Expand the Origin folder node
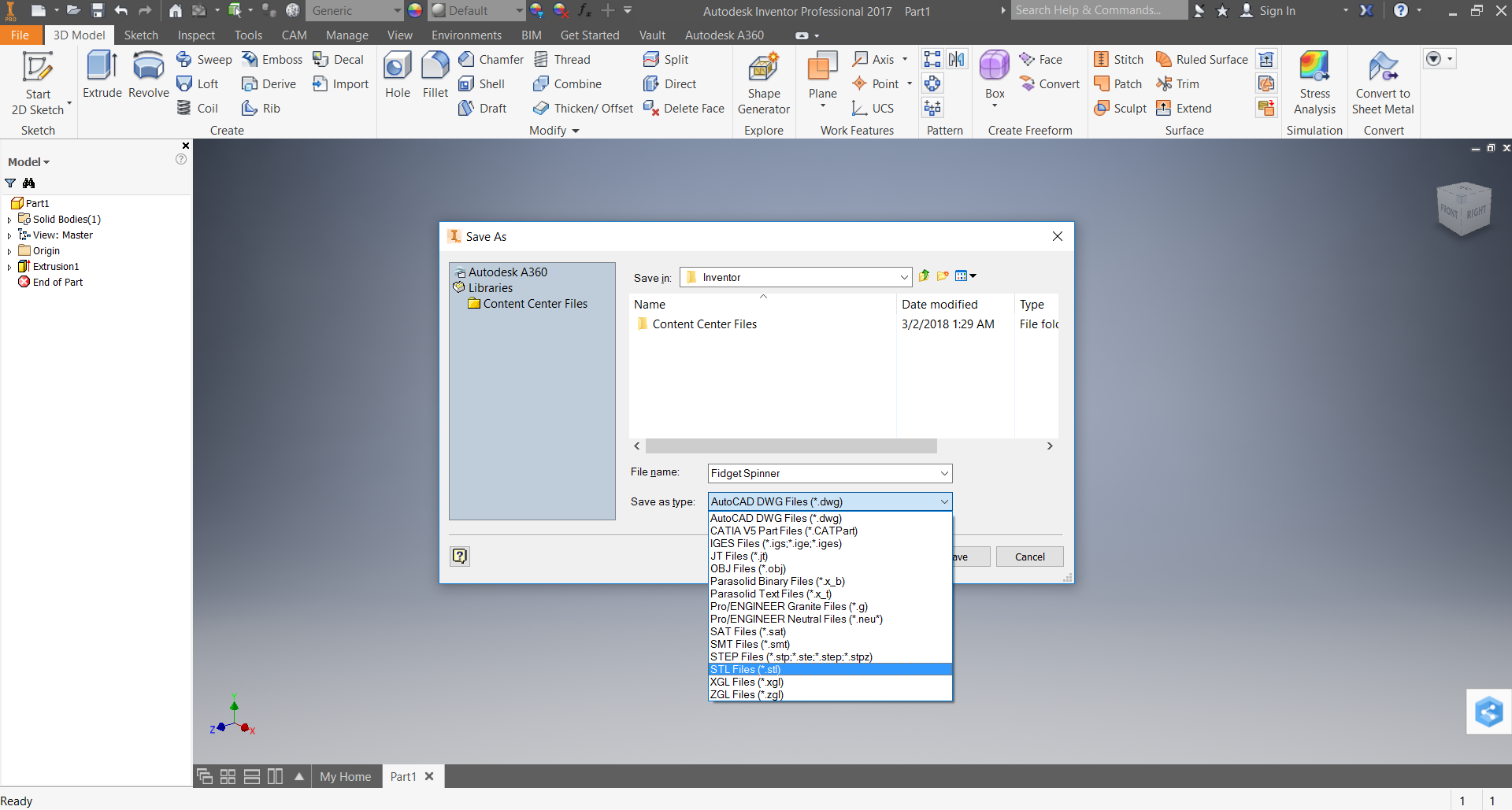 click(9, 252)
